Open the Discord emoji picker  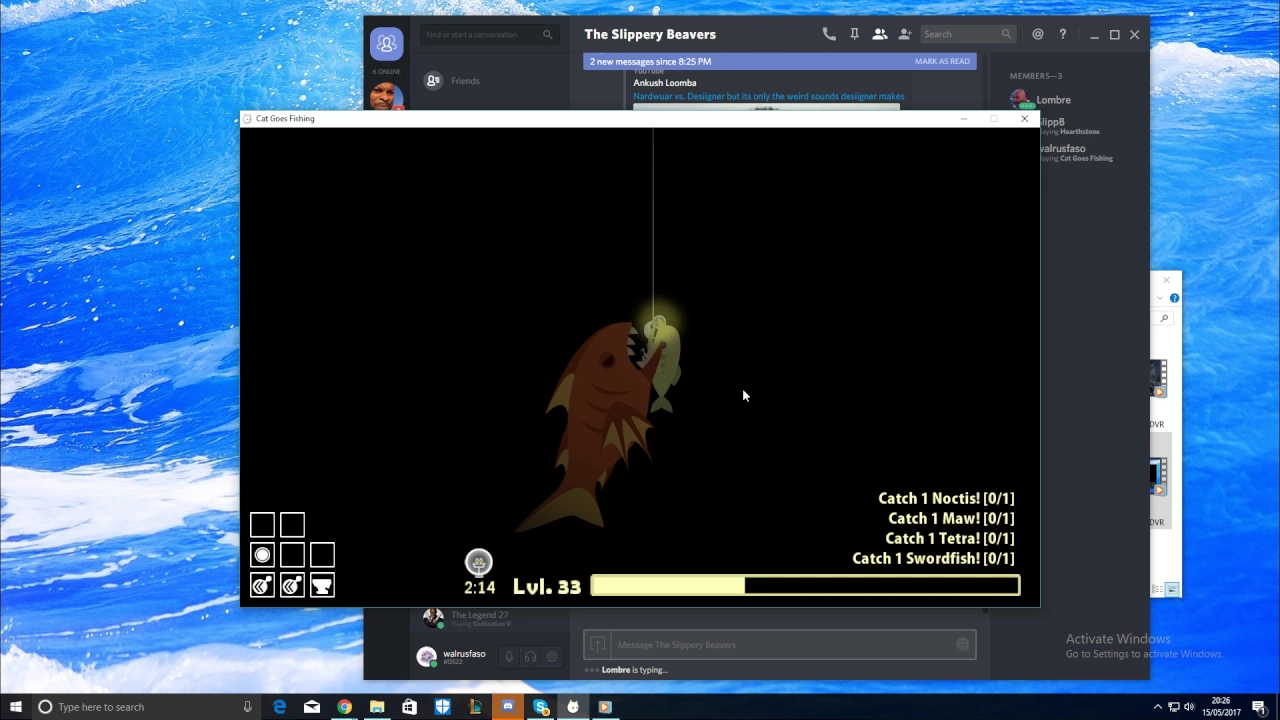[x=963, y=645]
